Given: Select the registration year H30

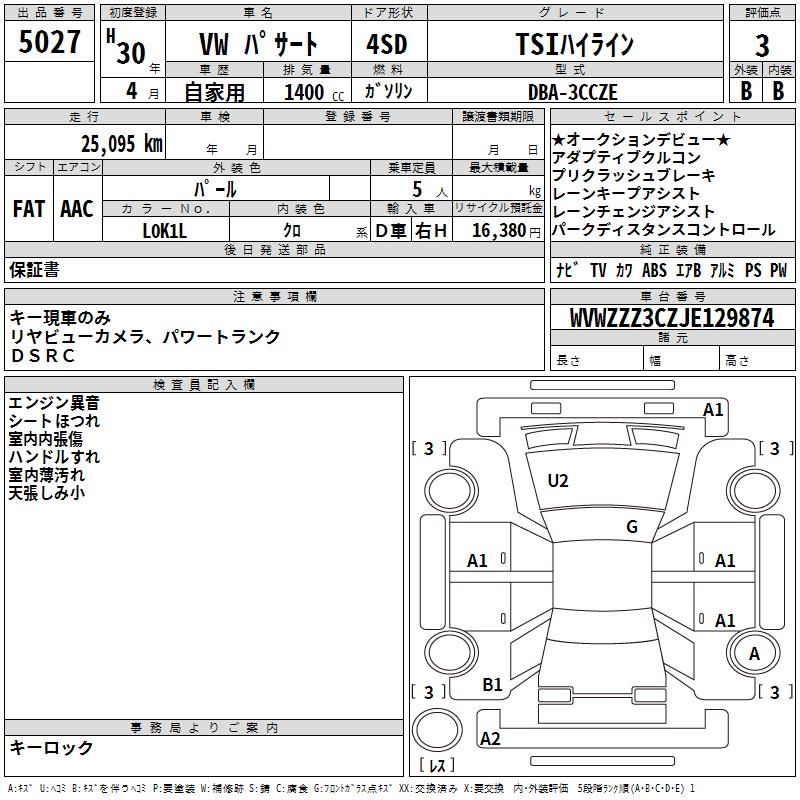Looking at the screenshot, I should pyautogui.click(x=126, y=47).
